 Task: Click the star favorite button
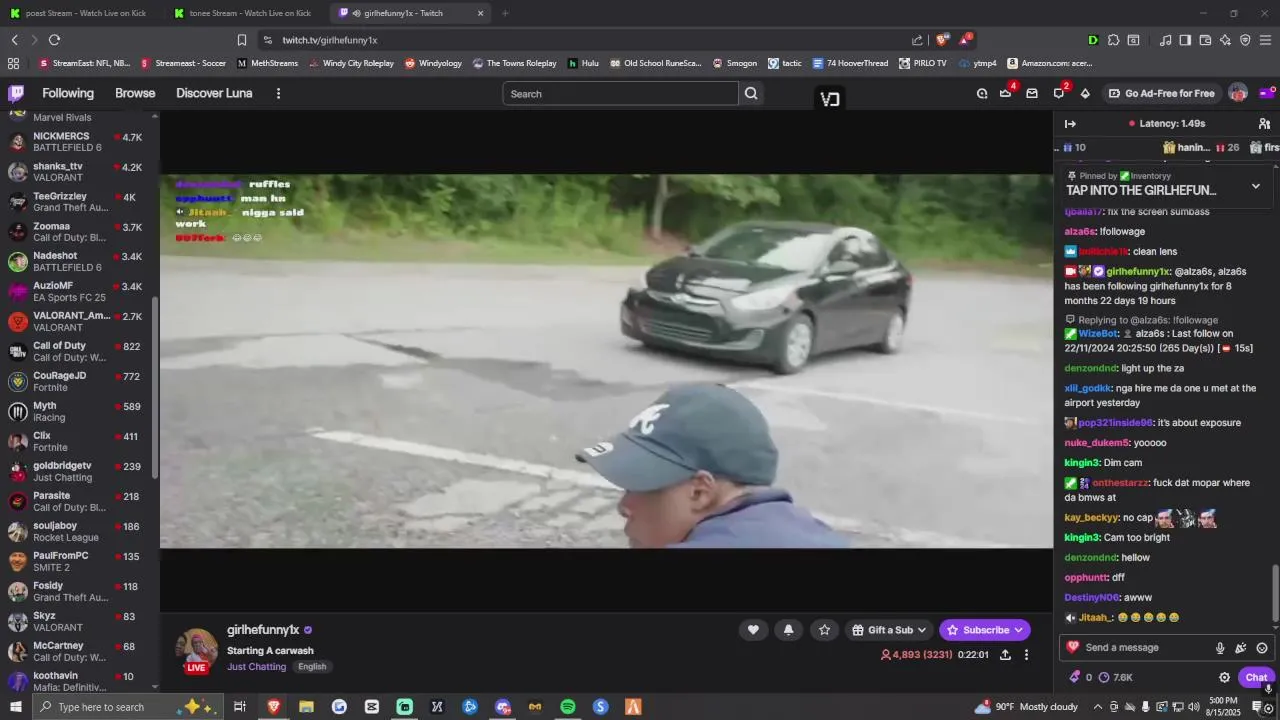point(824,629)
